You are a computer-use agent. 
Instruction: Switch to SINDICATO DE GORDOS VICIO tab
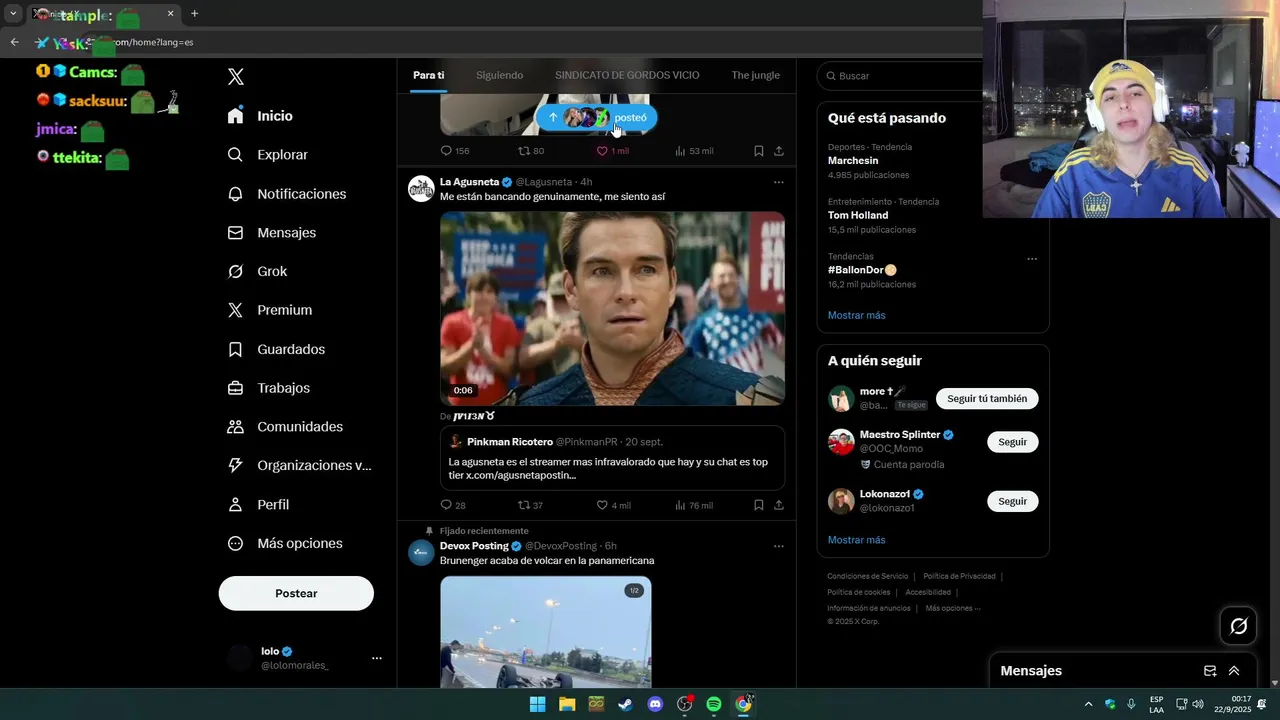[x=627, y=75]
